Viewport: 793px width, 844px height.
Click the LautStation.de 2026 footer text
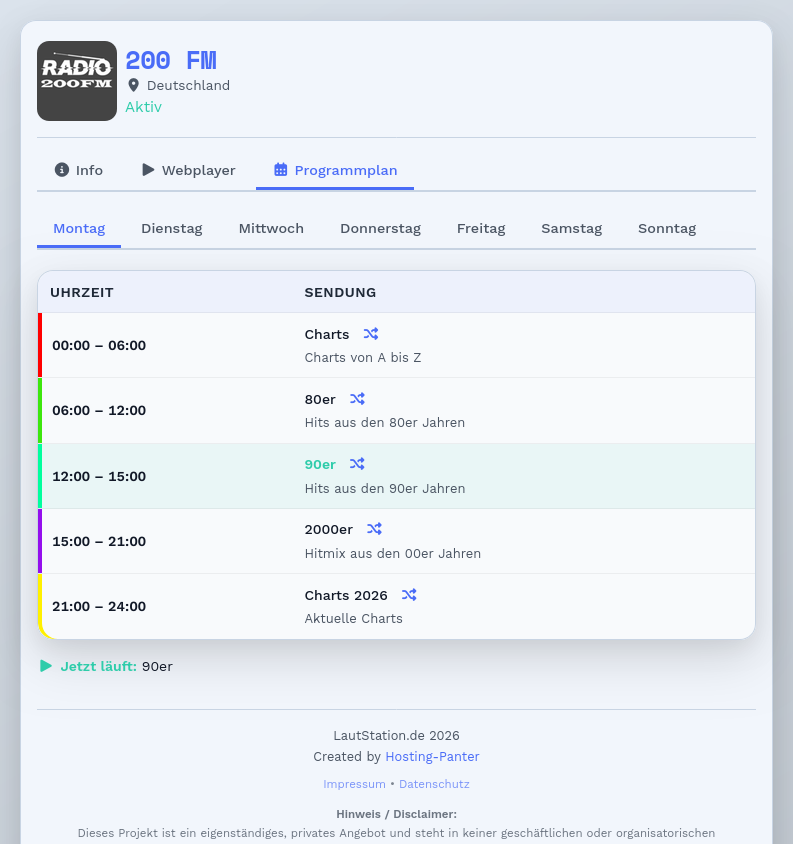pos(396,736)
